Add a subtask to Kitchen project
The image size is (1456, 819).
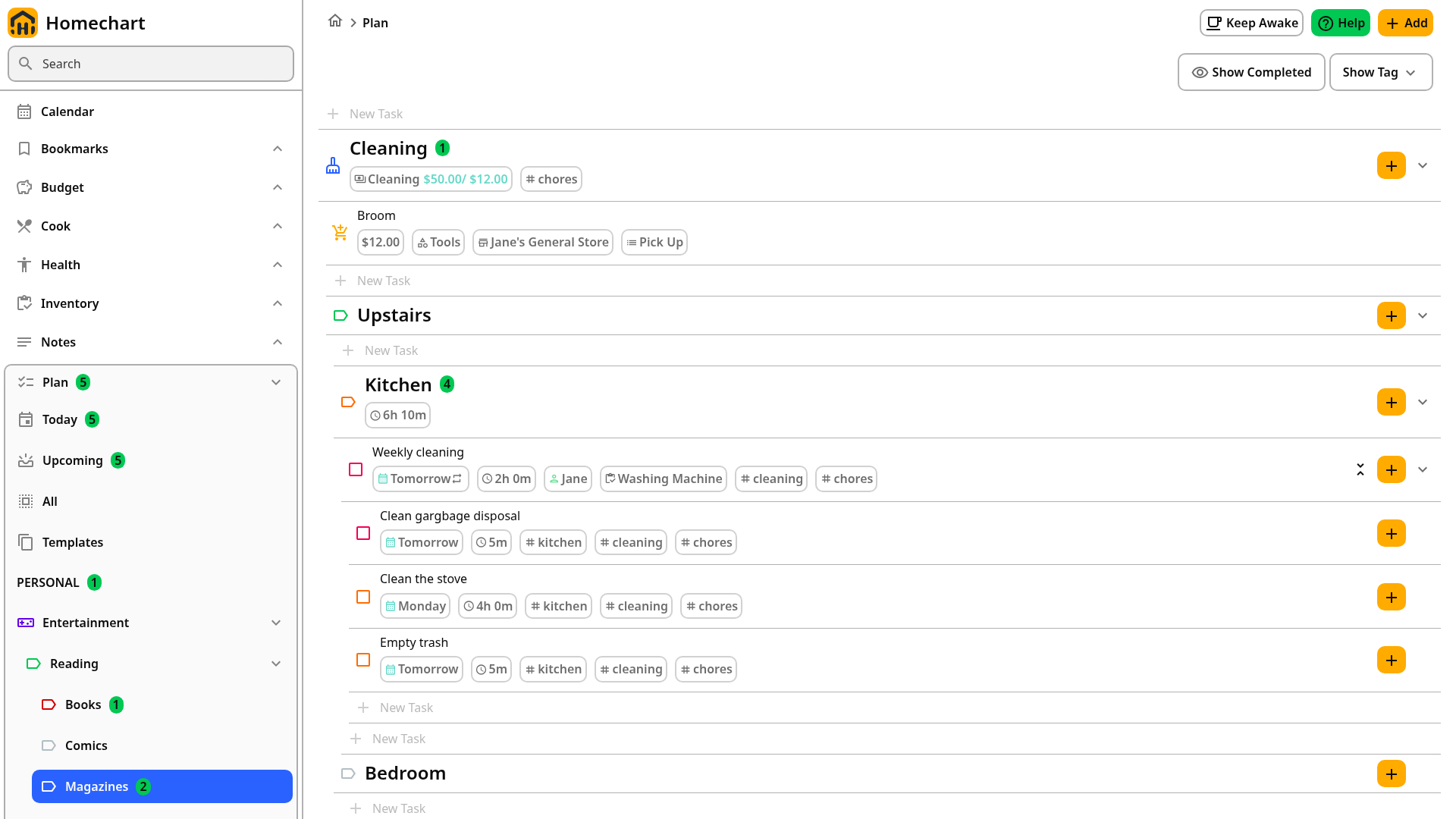pyautogui.click(x=1391, y=402)
